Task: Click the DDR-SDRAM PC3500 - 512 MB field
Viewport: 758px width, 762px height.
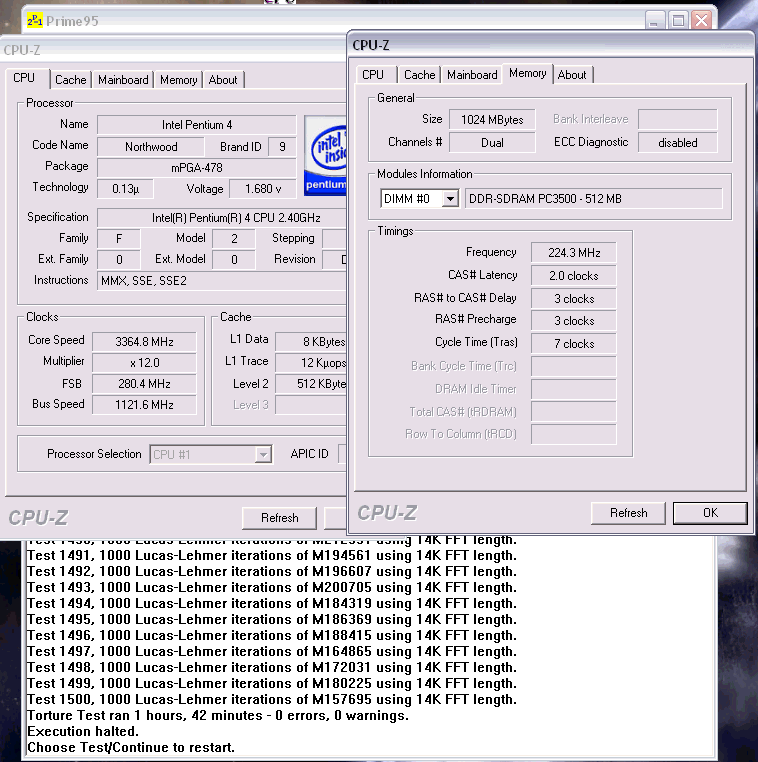Action: 593,198
